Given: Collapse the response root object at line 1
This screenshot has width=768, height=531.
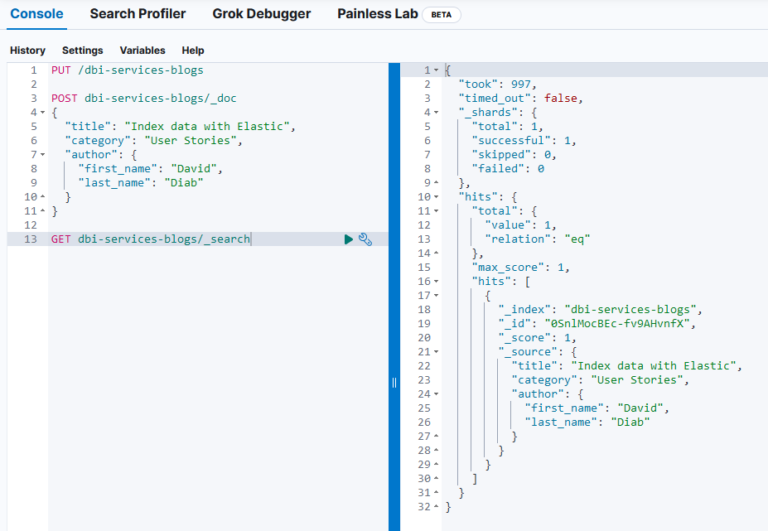Looking at the screenshot, I should (x=436, y=70).
